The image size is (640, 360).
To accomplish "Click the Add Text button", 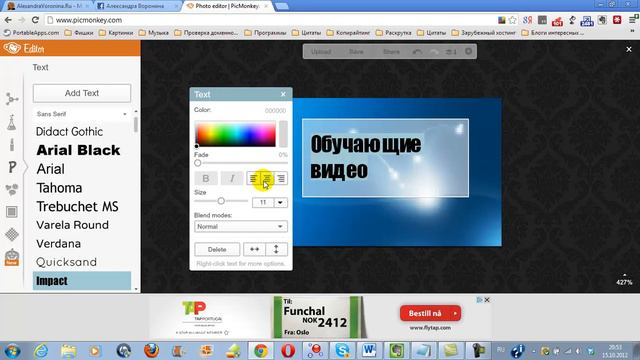I will click(82, 93).
